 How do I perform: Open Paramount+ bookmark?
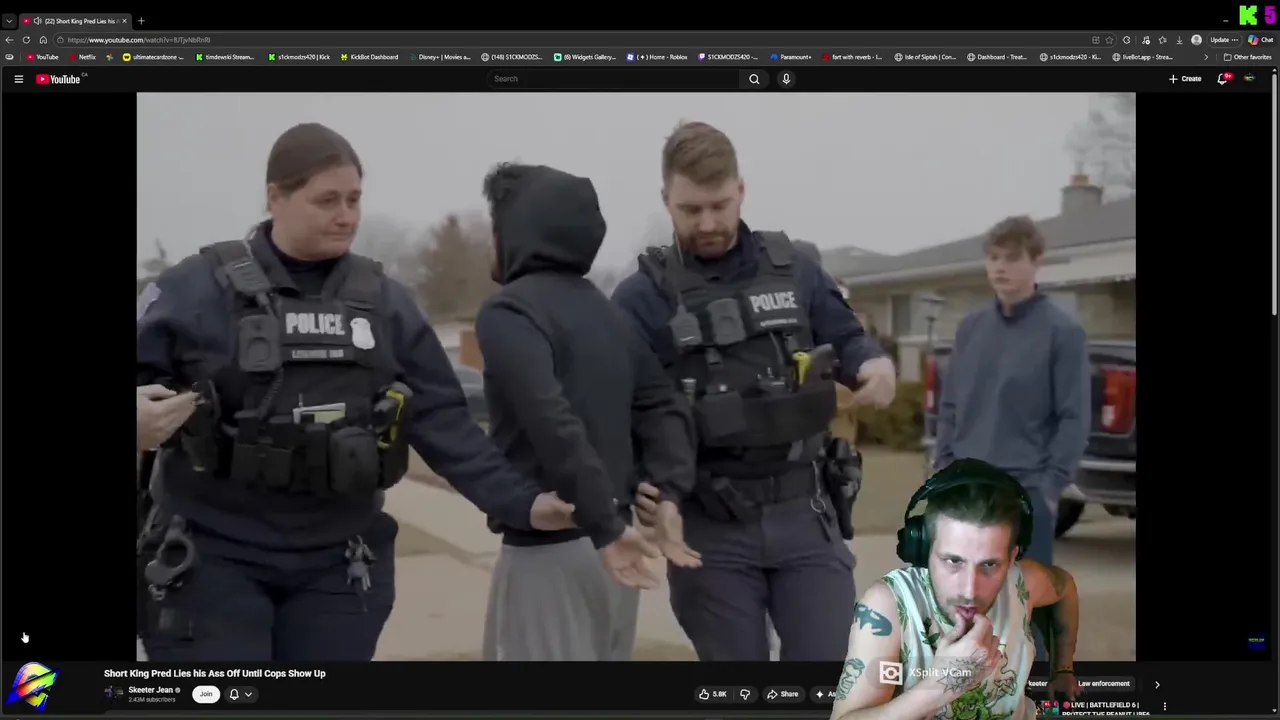pyautogui.click(x=791, y=57)
